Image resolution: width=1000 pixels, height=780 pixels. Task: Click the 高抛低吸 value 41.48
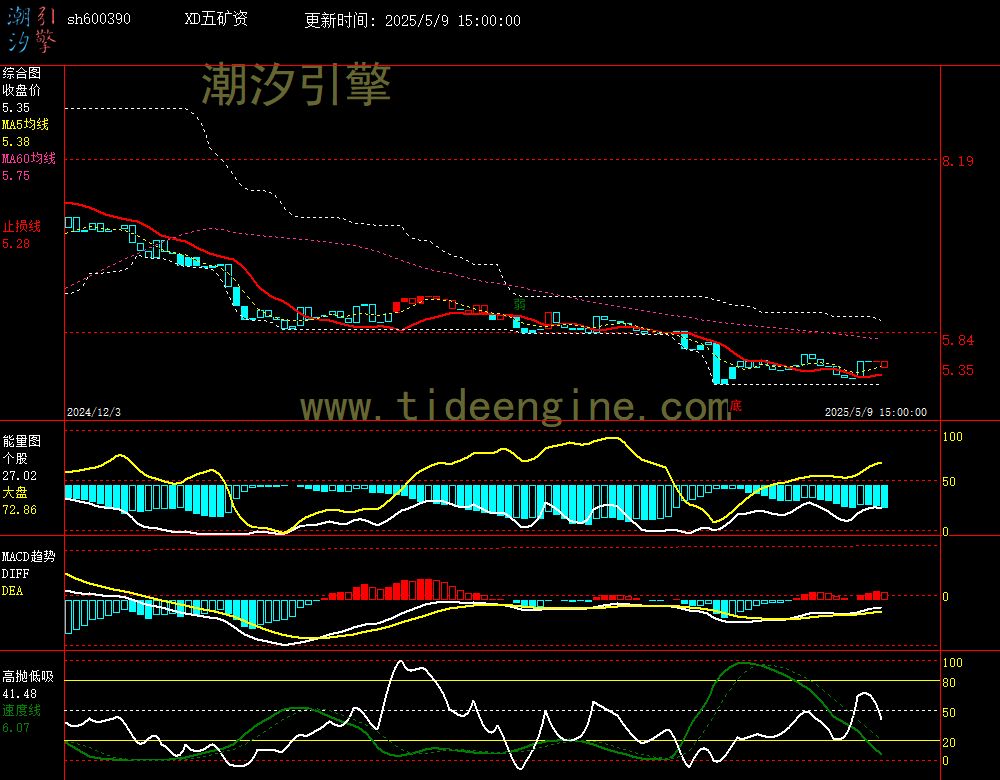pyautogui.click(x=19, y=694)
